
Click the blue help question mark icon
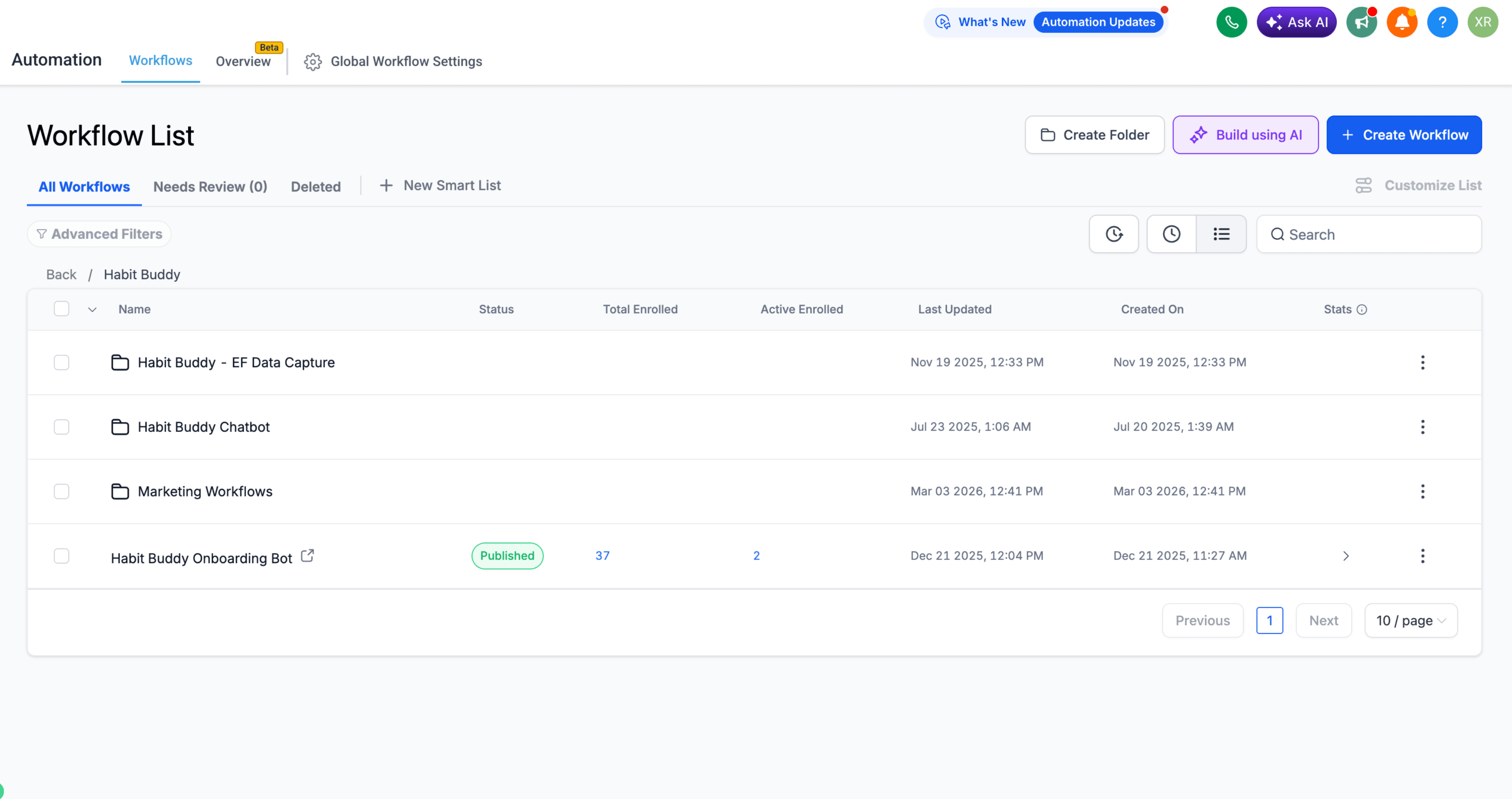(1442, 22)
